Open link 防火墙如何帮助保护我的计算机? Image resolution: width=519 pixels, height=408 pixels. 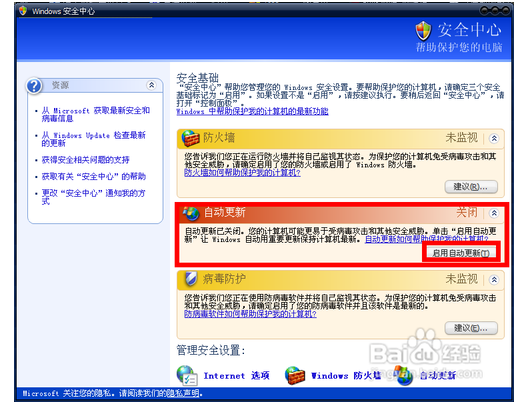pyautogui.click(x=242, y=173)
